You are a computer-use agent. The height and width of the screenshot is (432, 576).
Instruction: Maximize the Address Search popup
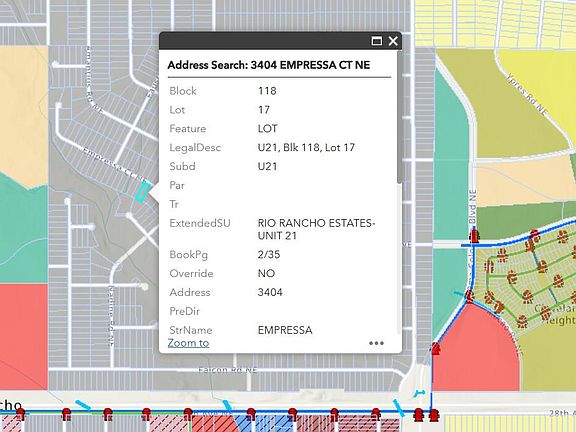tap(377, 41)
